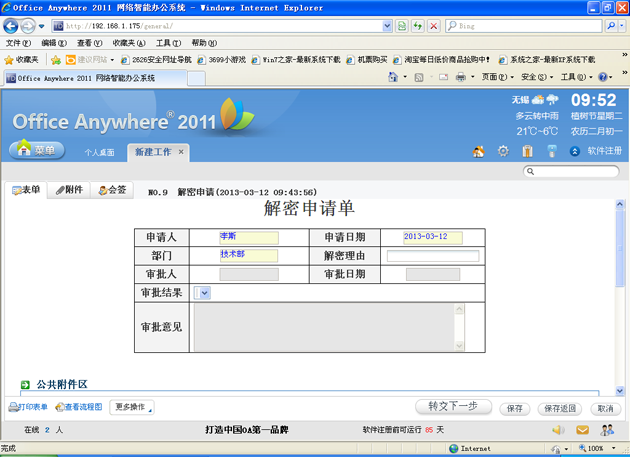
Task: Expand the 审批结果 dropdown
Action: 203,293
